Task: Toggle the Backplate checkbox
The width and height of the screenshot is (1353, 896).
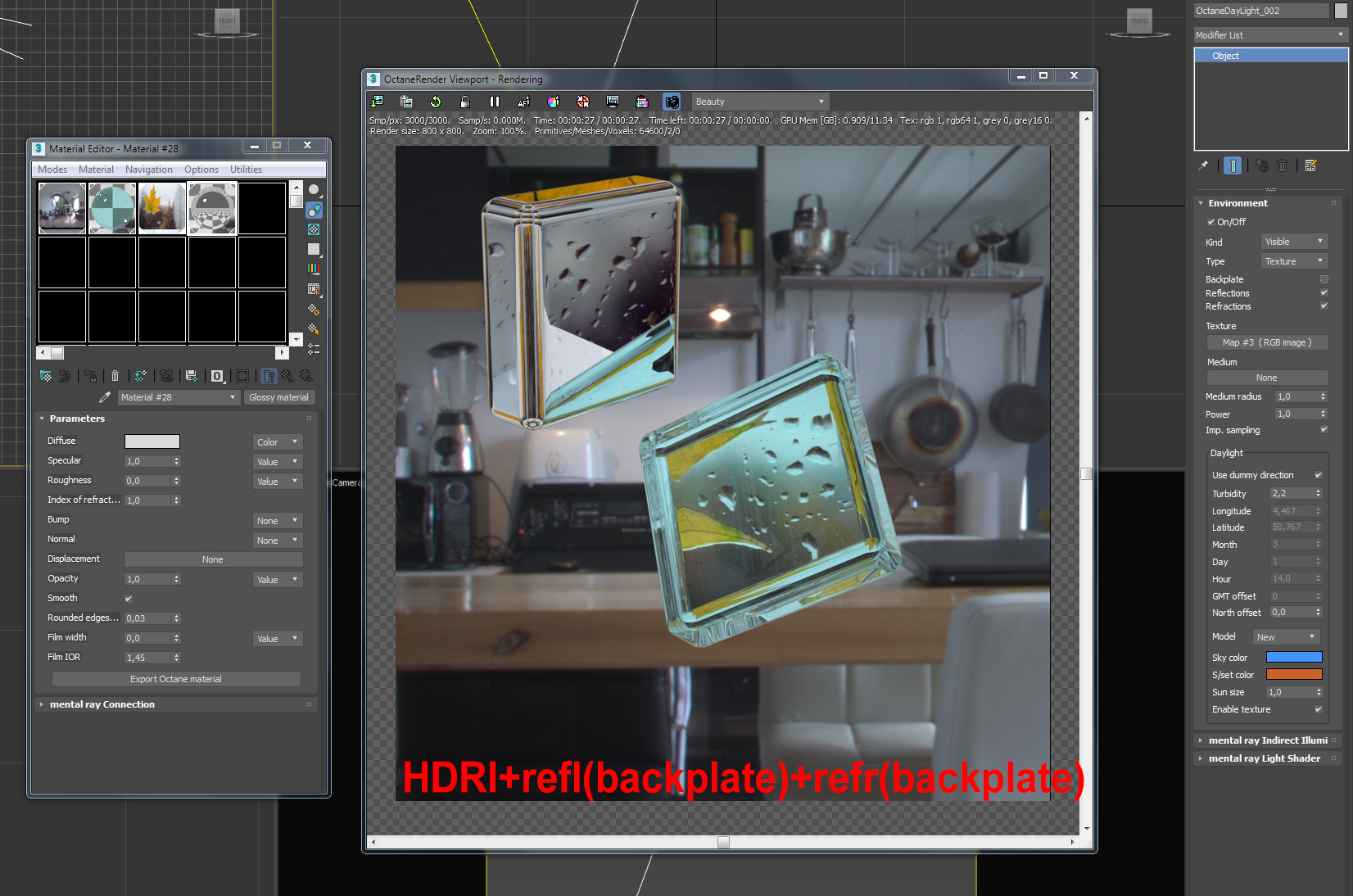Action: pyautogui.click(x=1324, y=279)
